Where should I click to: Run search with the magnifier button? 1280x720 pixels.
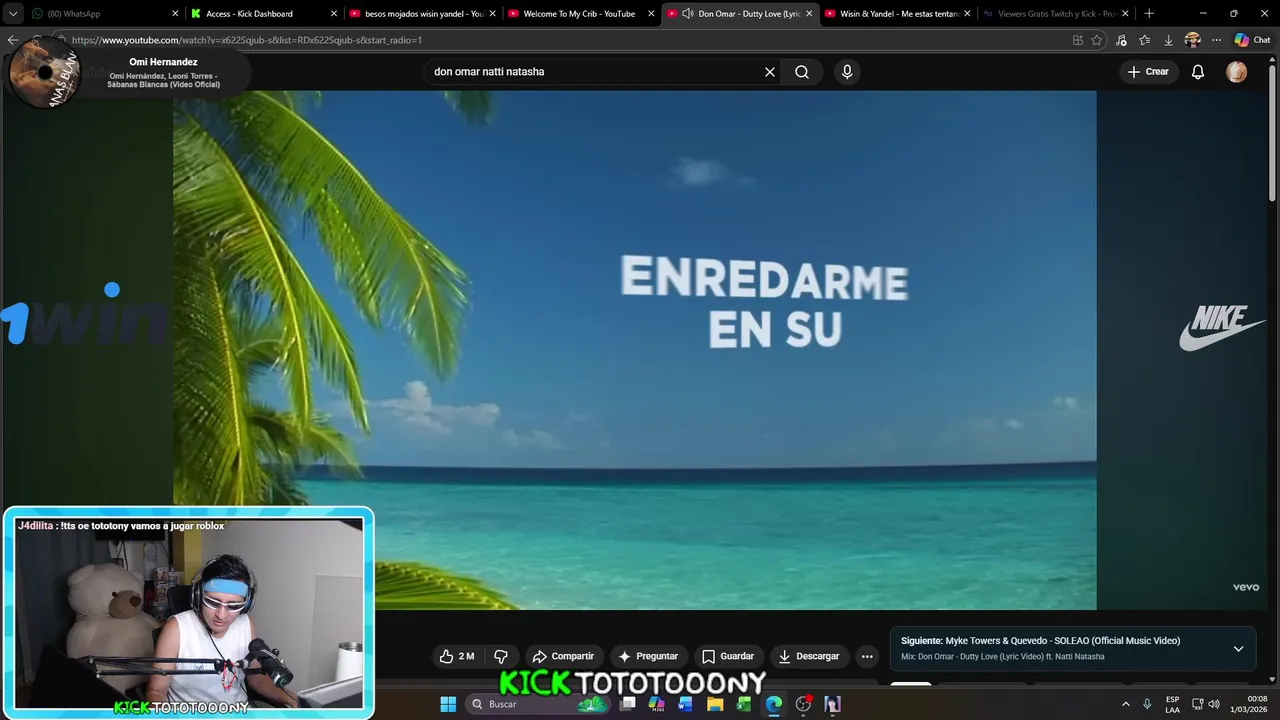coord(802,72)
